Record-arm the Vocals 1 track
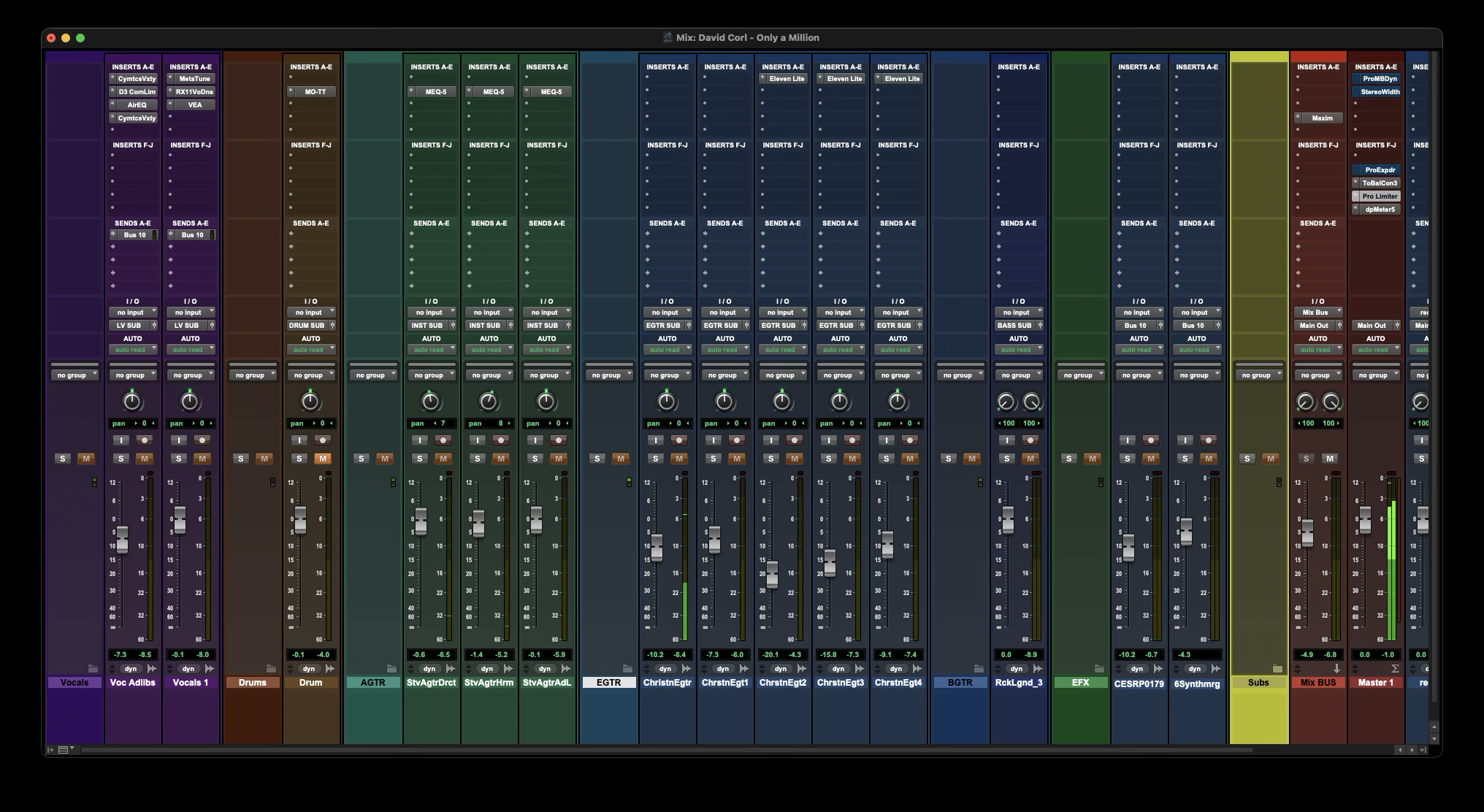Image resolution: width=1484 pixels, height=812 pixels. [x=202, y=440]
